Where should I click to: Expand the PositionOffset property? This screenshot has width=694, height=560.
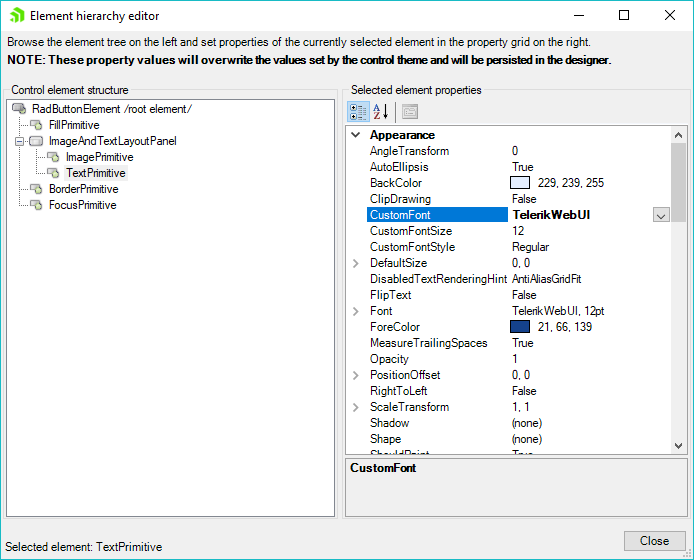pyautogui.click(x=355, y=375)
